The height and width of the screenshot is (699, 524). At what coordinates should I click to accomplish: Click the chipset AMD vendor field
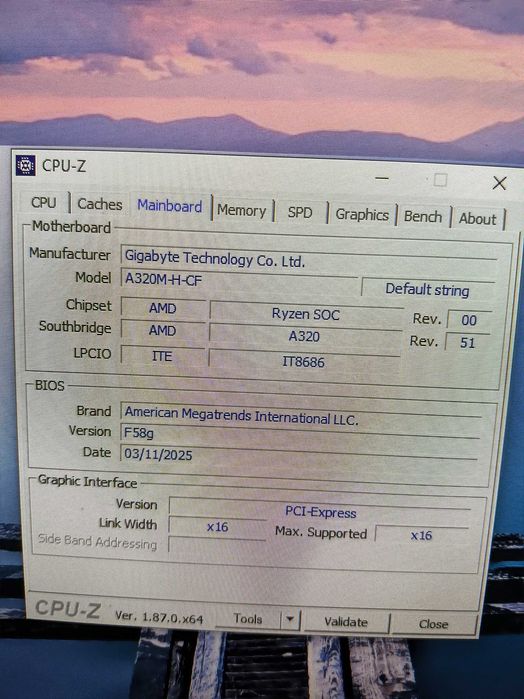coord(163,308)
